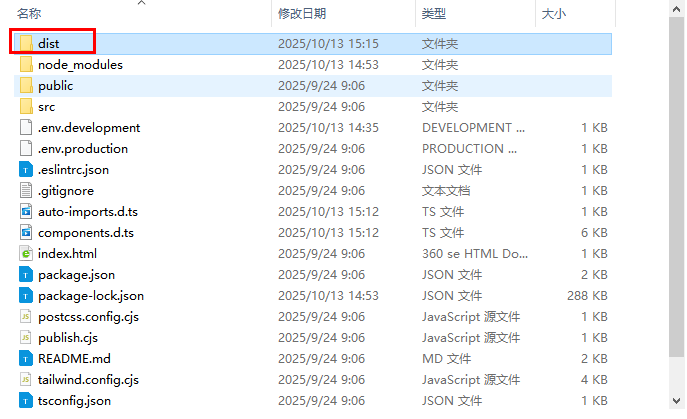
Task: Select the file name '.gitignore'
Action: click(66, 191)
